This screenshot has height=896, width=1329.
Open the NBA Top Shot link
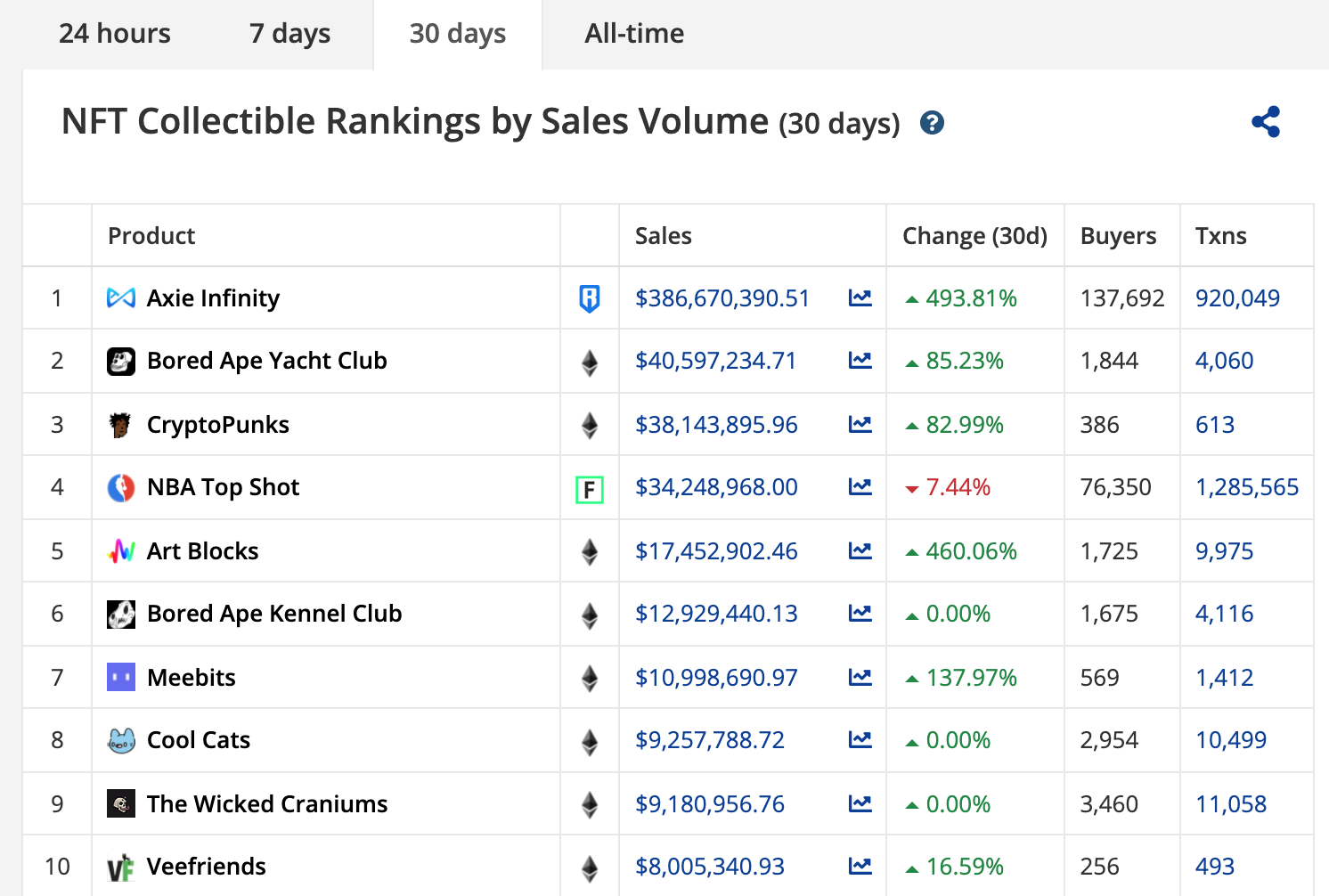224,486
